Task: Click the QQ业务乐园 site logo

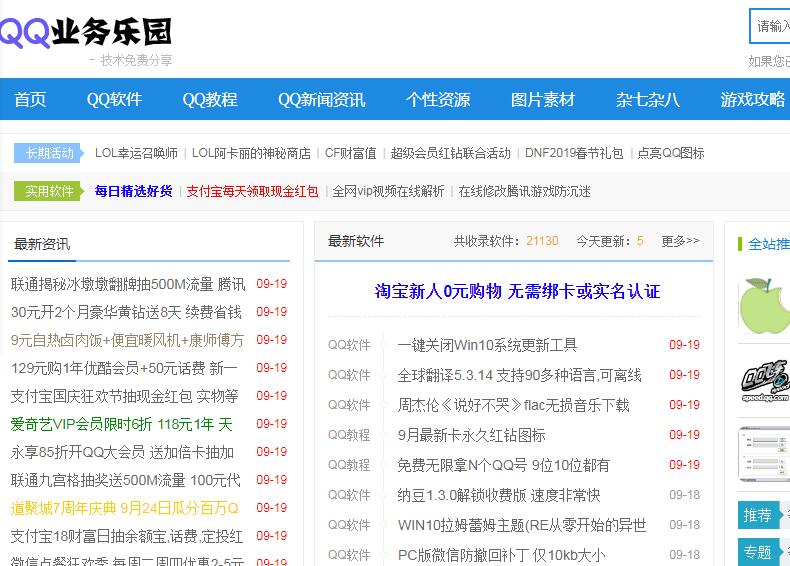Action: click(x=86, y=32)
